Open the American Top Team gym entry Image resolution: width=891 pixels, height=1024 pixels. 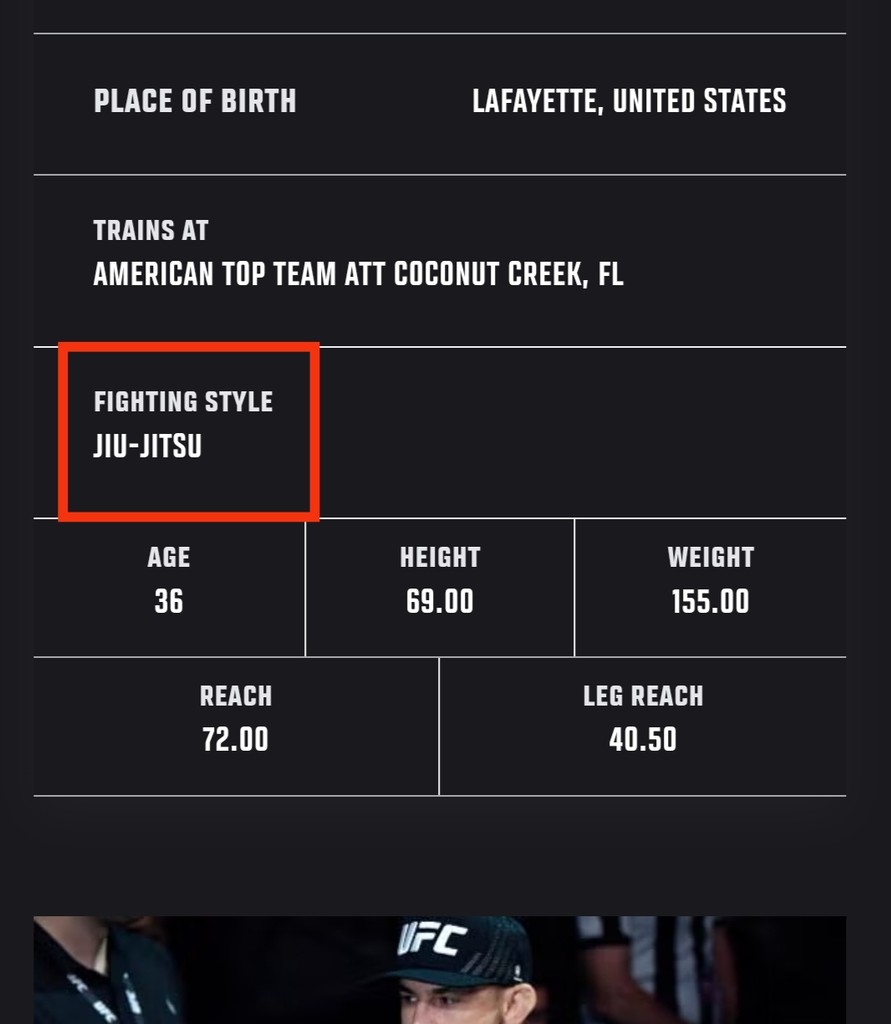pyautogui.click(x=358, y=274)
